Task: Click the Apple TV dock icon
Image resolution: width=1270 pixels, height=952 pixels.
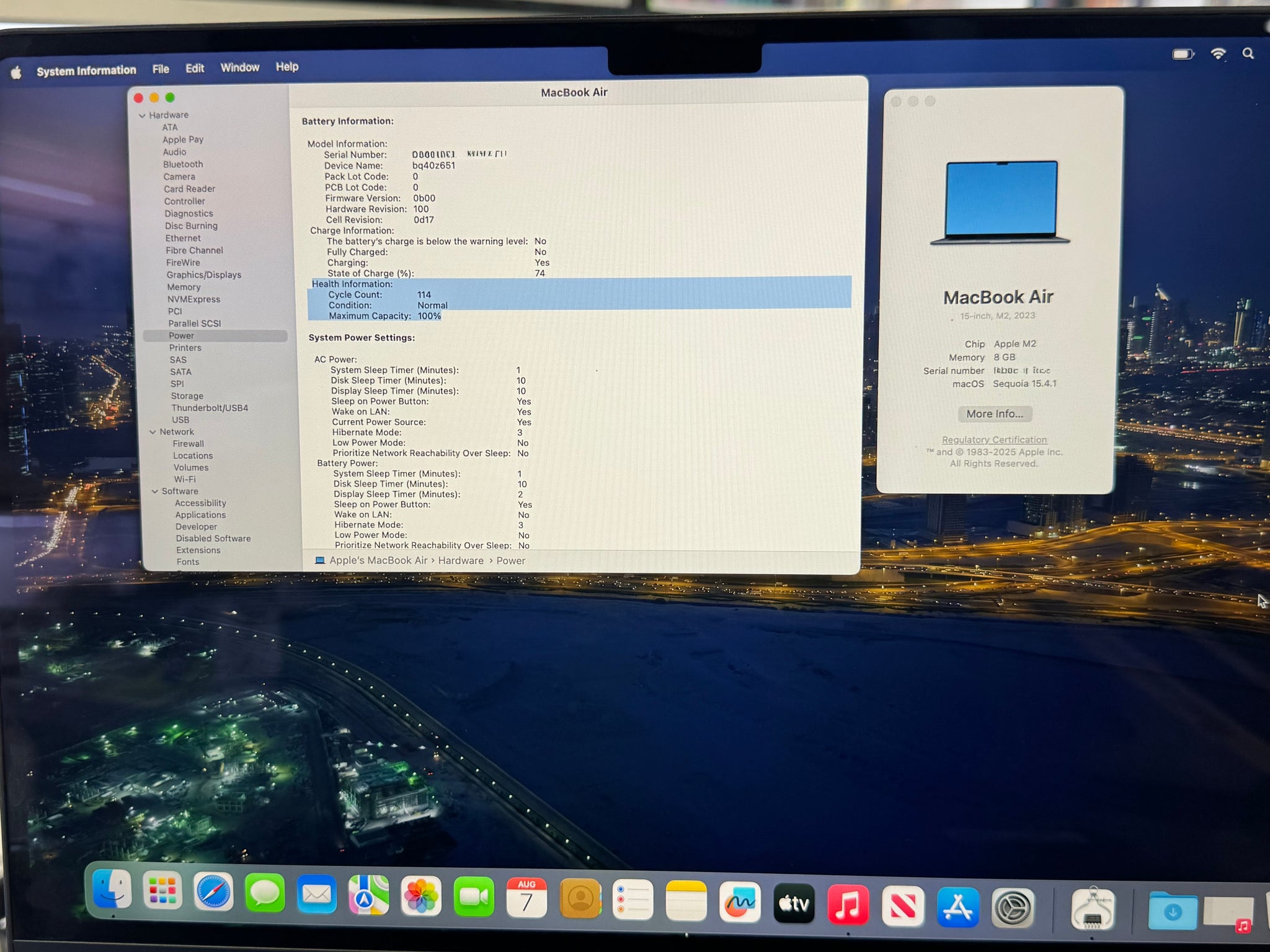Action: [x=794, y=904]
